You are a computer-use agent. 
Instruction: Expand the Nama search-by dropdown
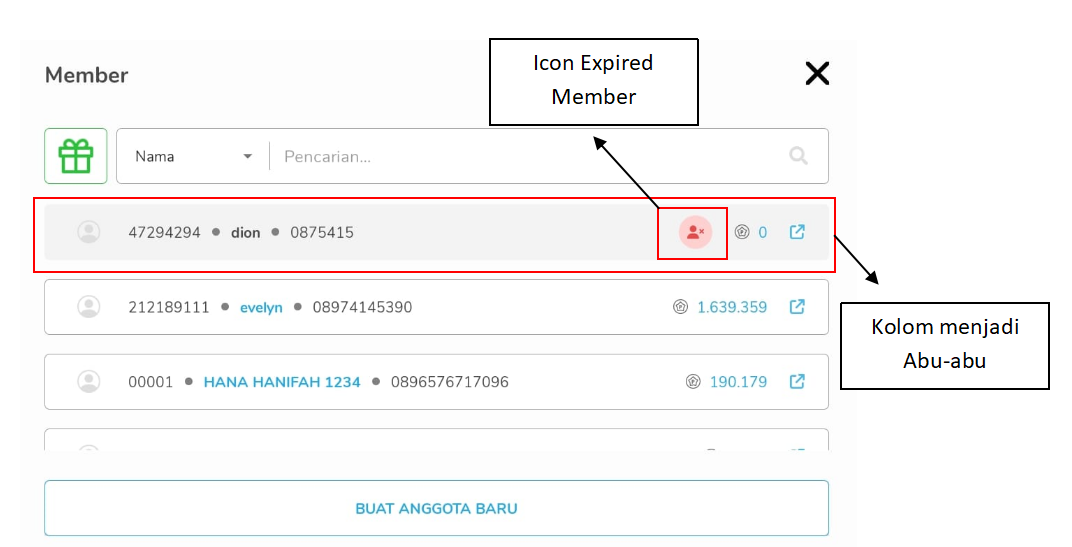(x=193, y=157)
